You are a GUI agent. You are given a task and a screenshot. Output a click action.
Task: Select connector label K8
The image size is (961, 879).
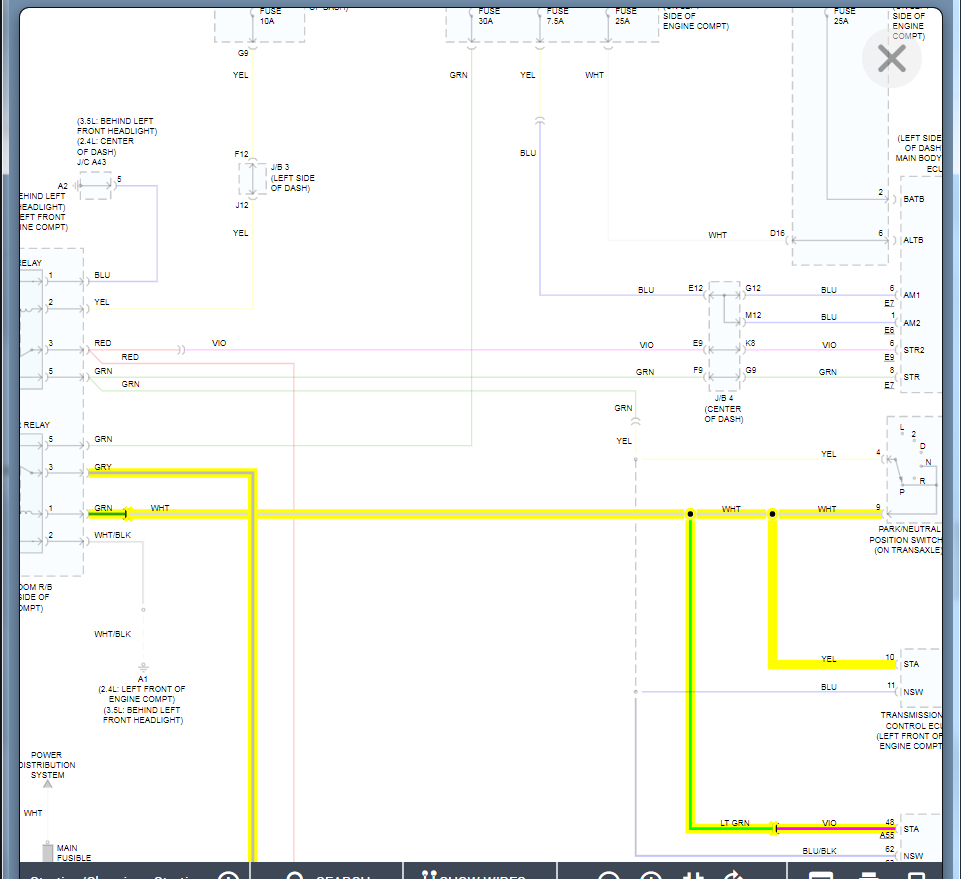(750, 343)
